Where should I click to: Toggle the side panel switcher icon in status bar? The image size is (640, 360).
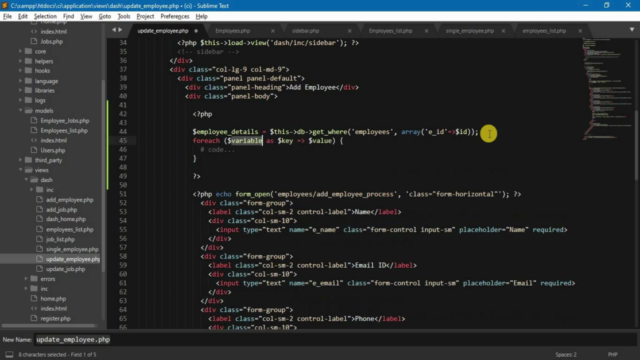(x=9, y=354)
